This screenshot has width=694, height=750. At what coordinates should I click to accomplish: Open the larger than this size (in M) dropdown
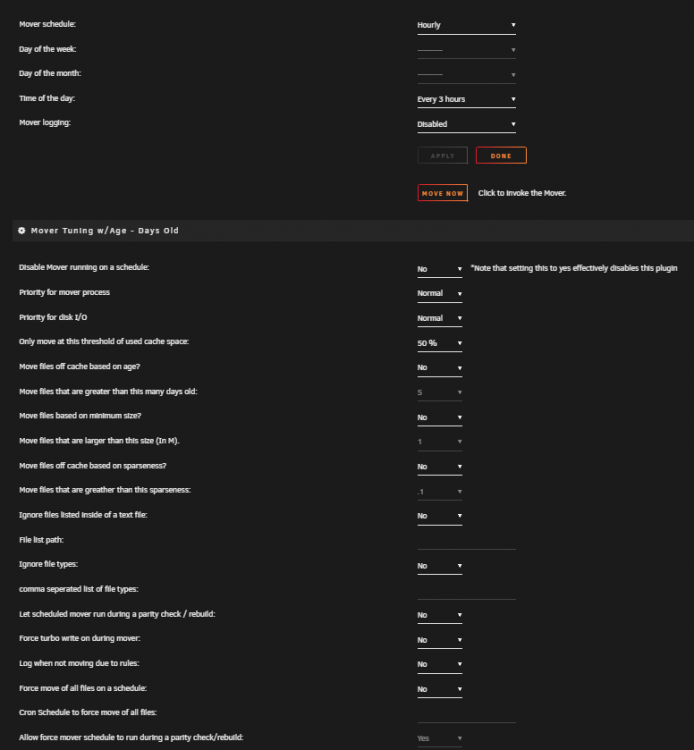[440, 441]
